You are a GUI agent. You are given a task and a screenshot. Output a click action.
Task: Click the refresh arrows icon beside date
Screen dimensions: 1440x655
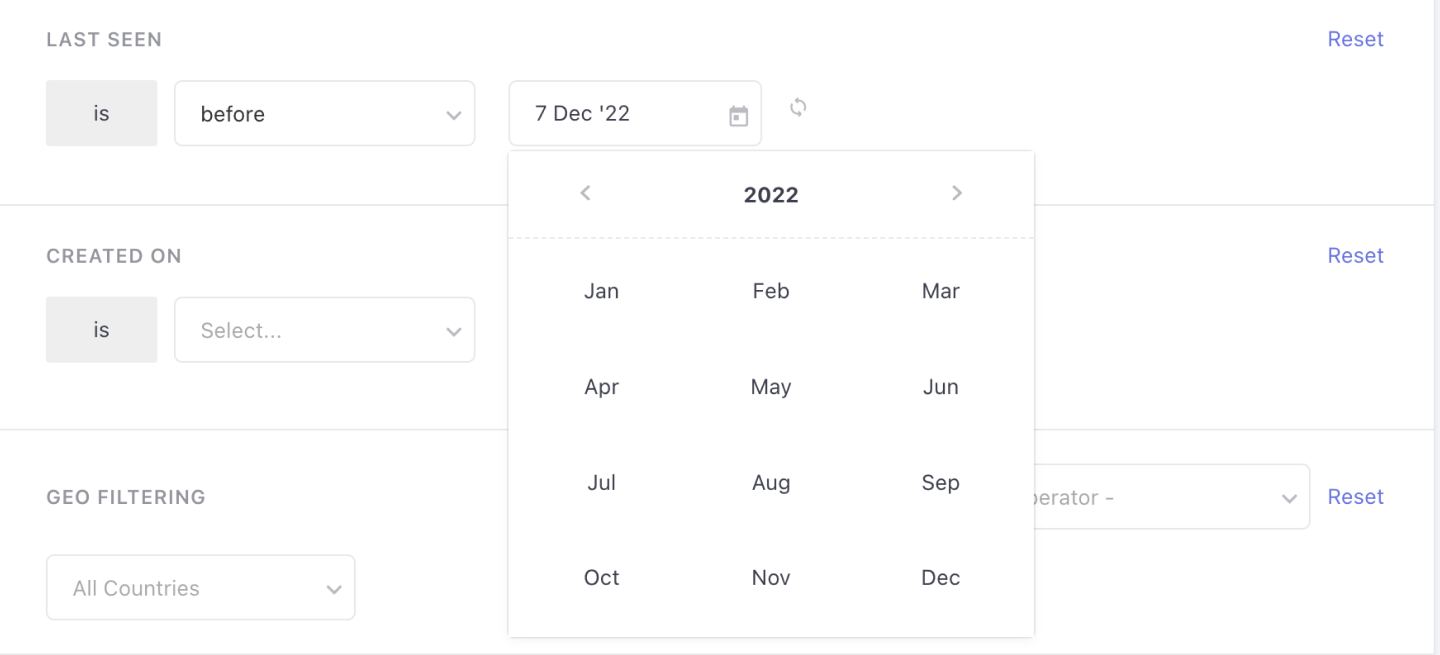798,107
